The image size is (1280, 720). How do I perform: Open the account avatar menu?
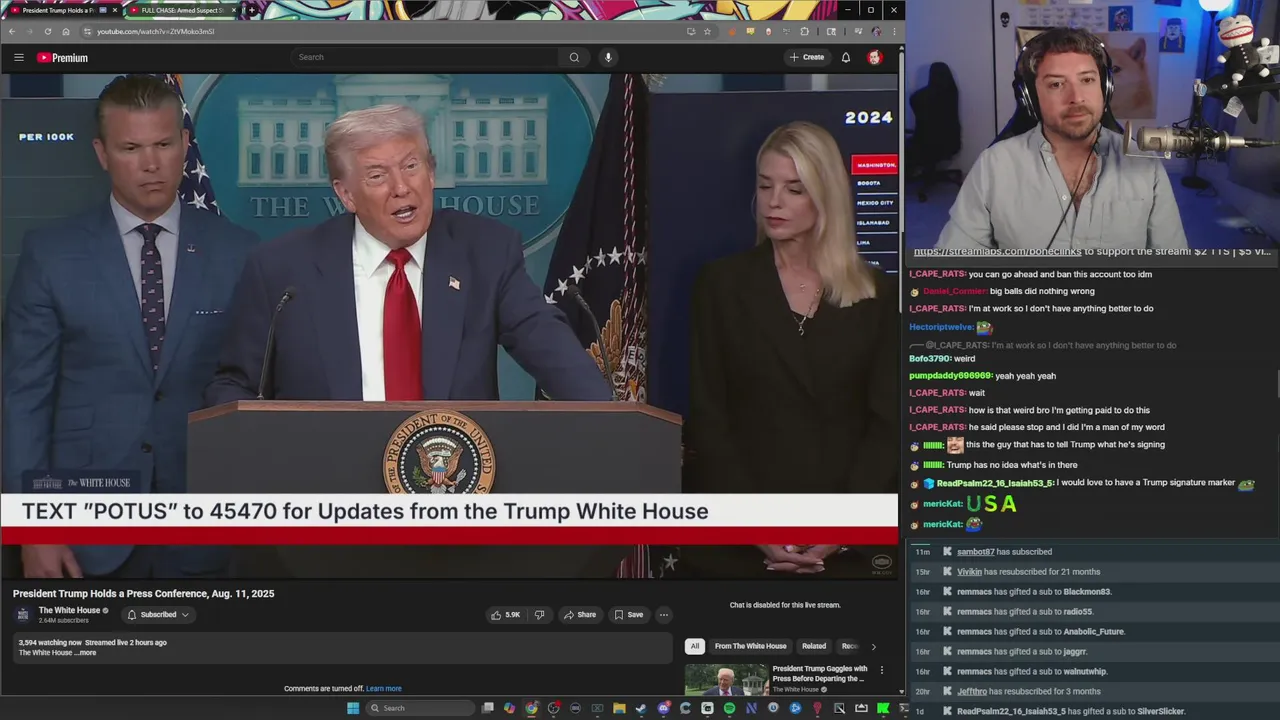875,57
